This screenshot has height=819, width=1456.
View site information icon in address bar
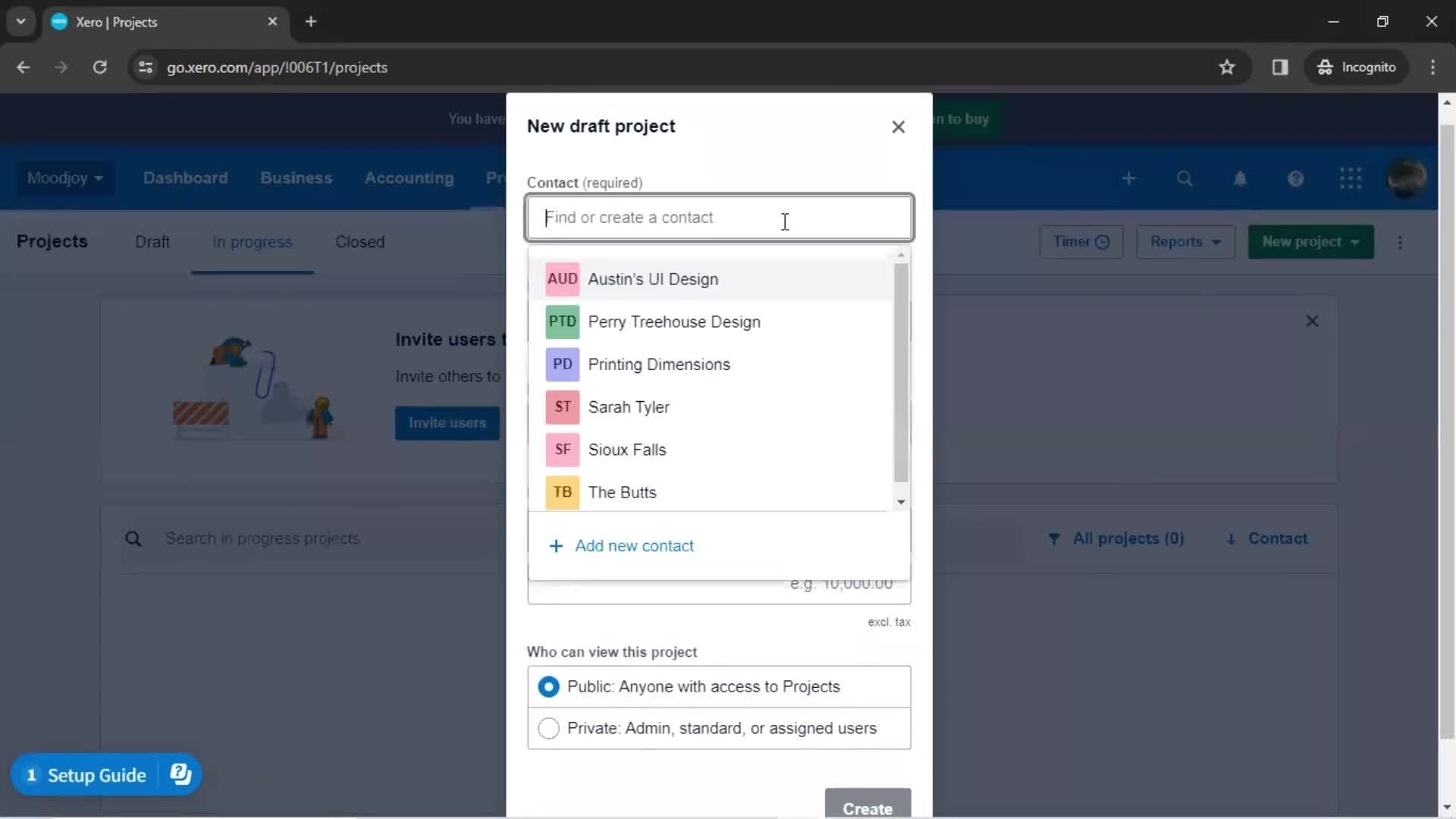146,67
